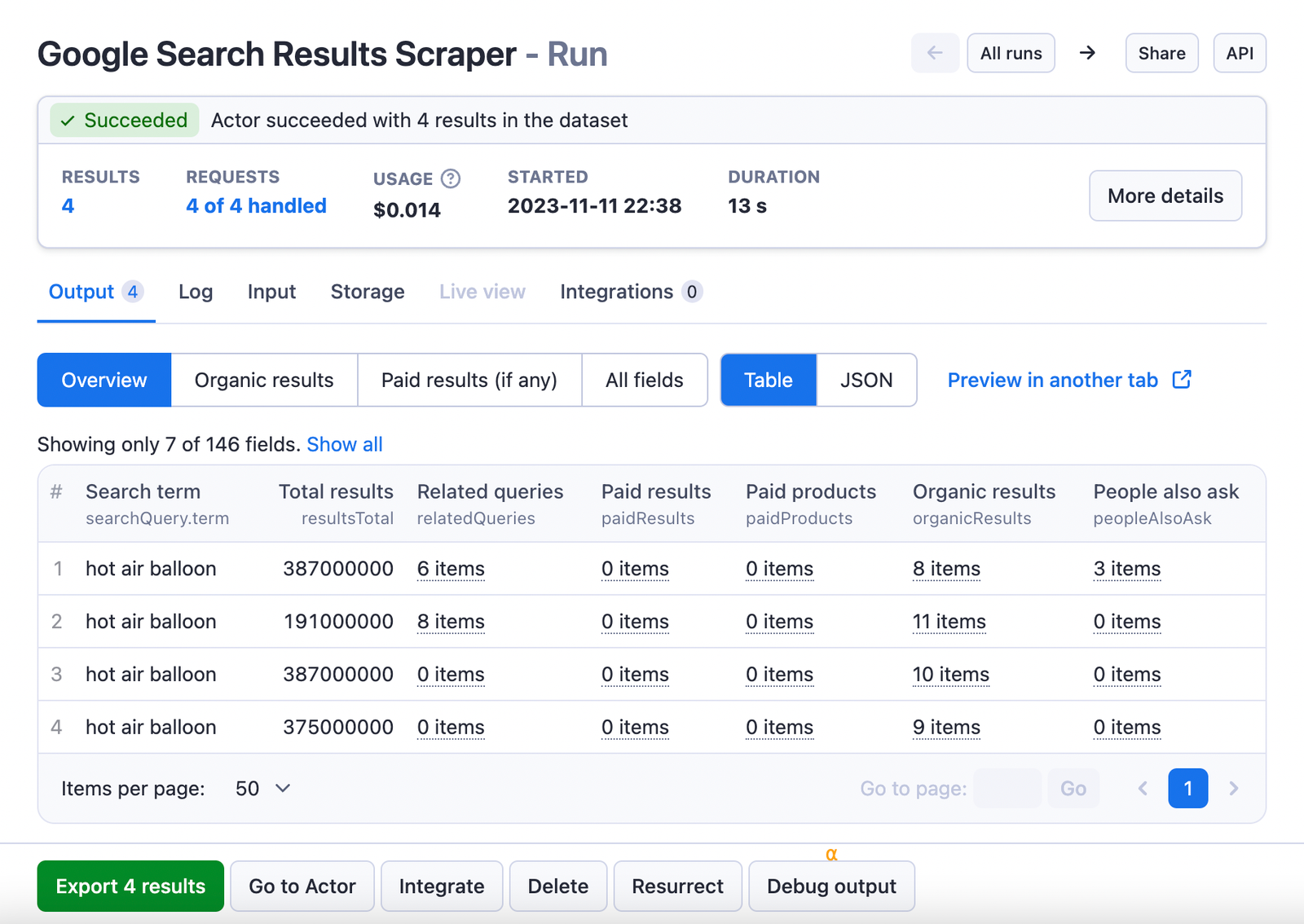The height and width of the screenshot is (924, 1304).
Task: Open the 8 organic result items for row 1
Action: 945,569
